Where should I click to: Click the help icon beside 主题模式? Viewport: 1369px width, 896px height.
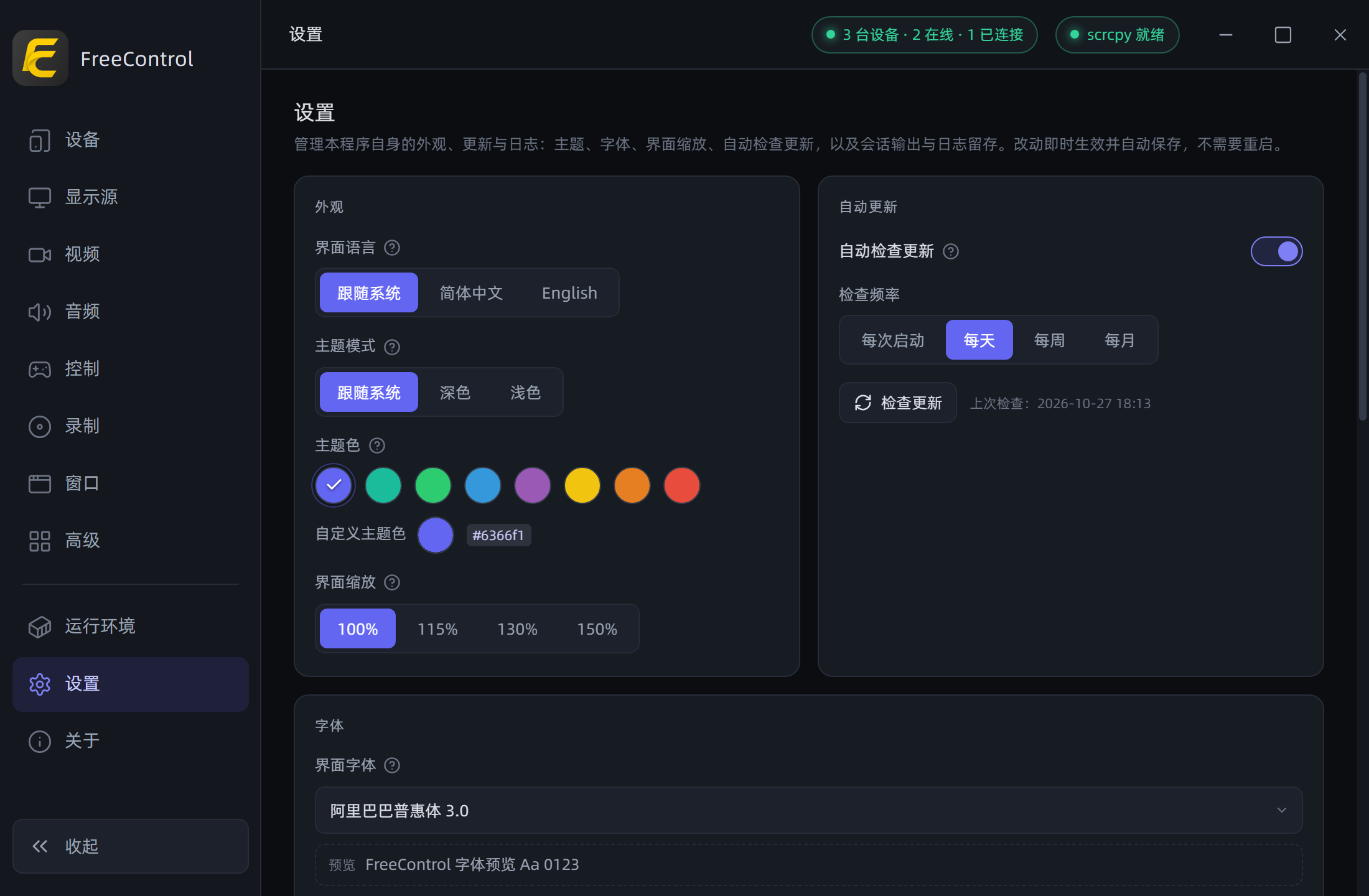pos(392,347)
